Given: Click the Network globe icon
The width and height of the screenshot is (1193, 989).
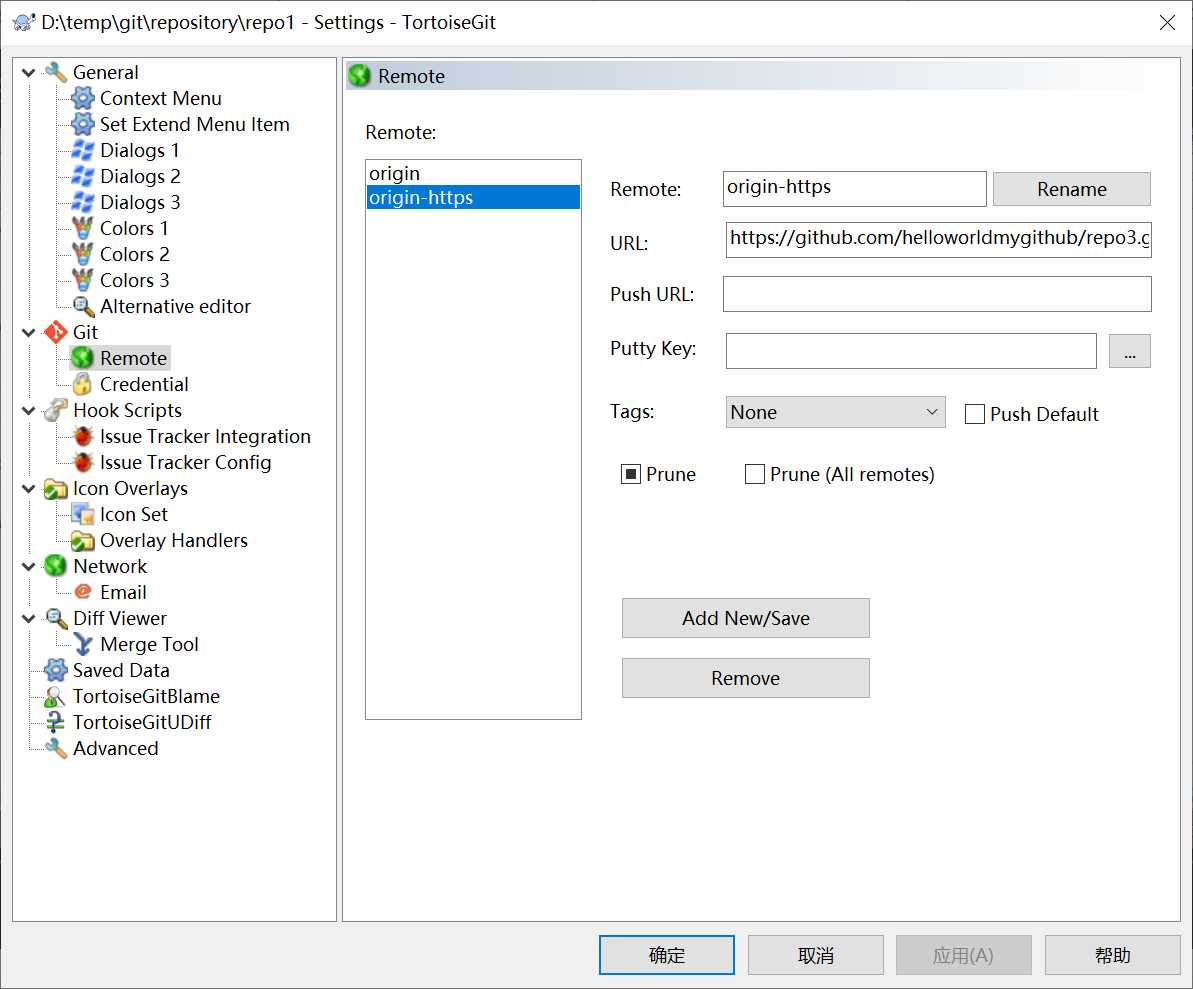Looking at the screenshot, I should [56, 566].
